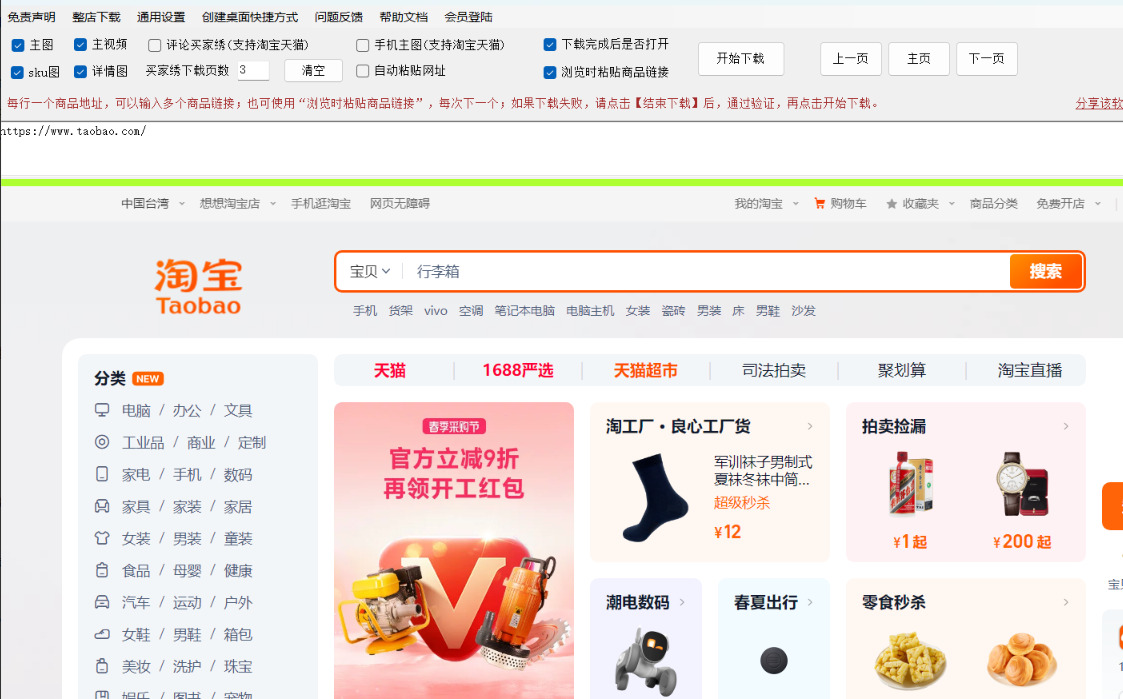Switch to the 聚划算 tab
Viewport: 1123px width, 699px height.
[x=902, y=370]
